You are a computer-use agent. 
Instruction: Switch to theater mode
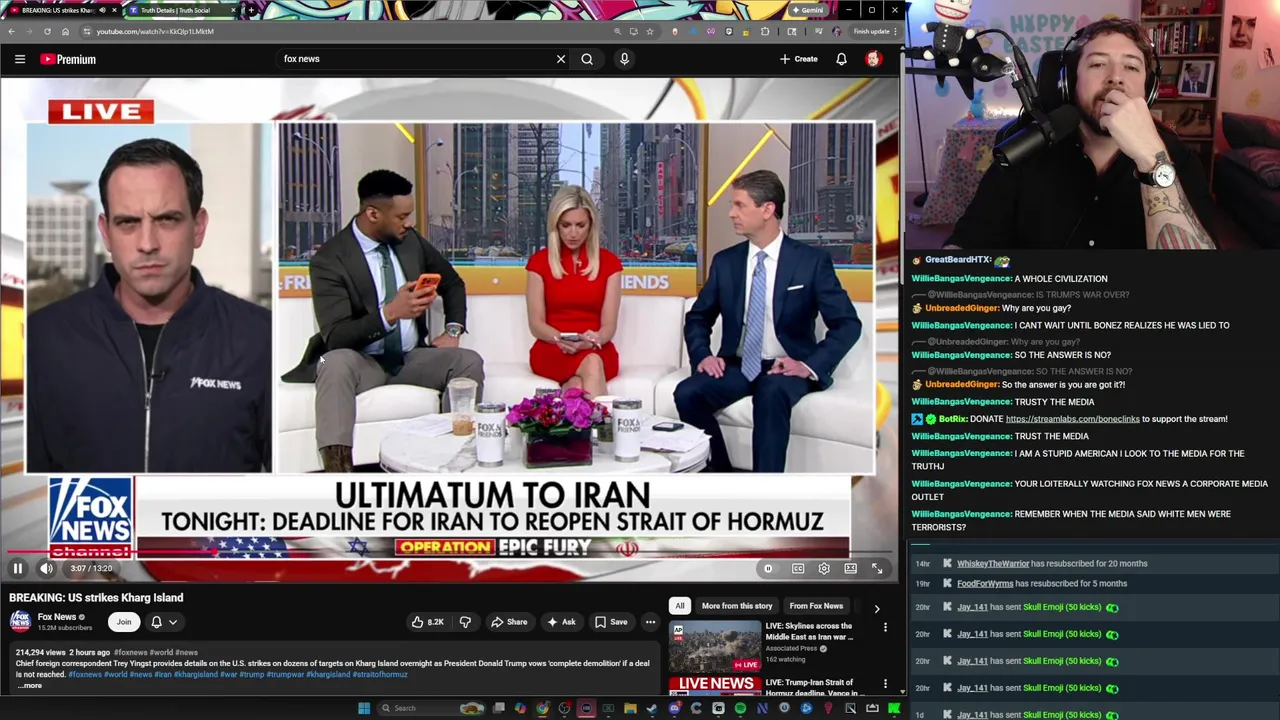click(x=850, y=568)
